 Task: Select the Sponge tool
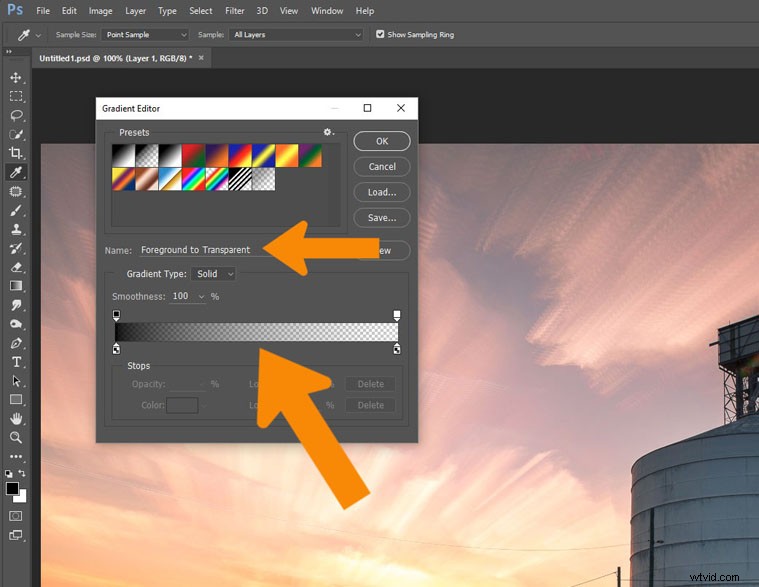15,324
